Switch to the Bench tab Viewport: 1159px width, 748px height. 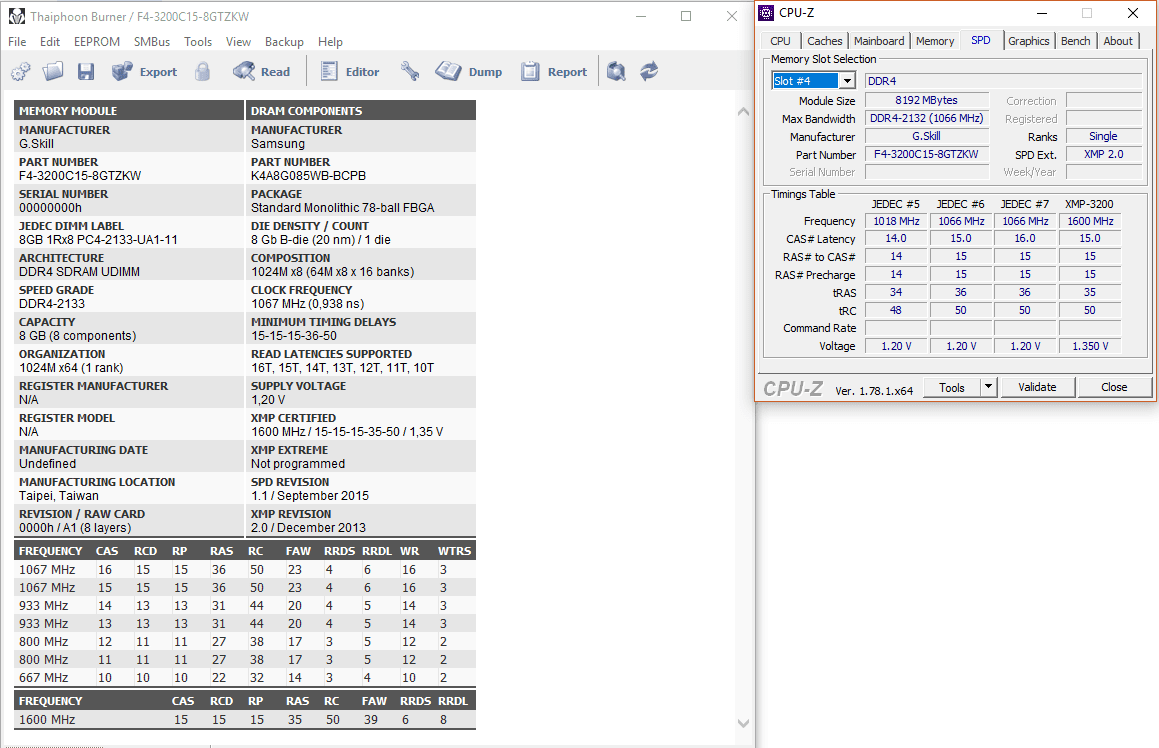1075,41
